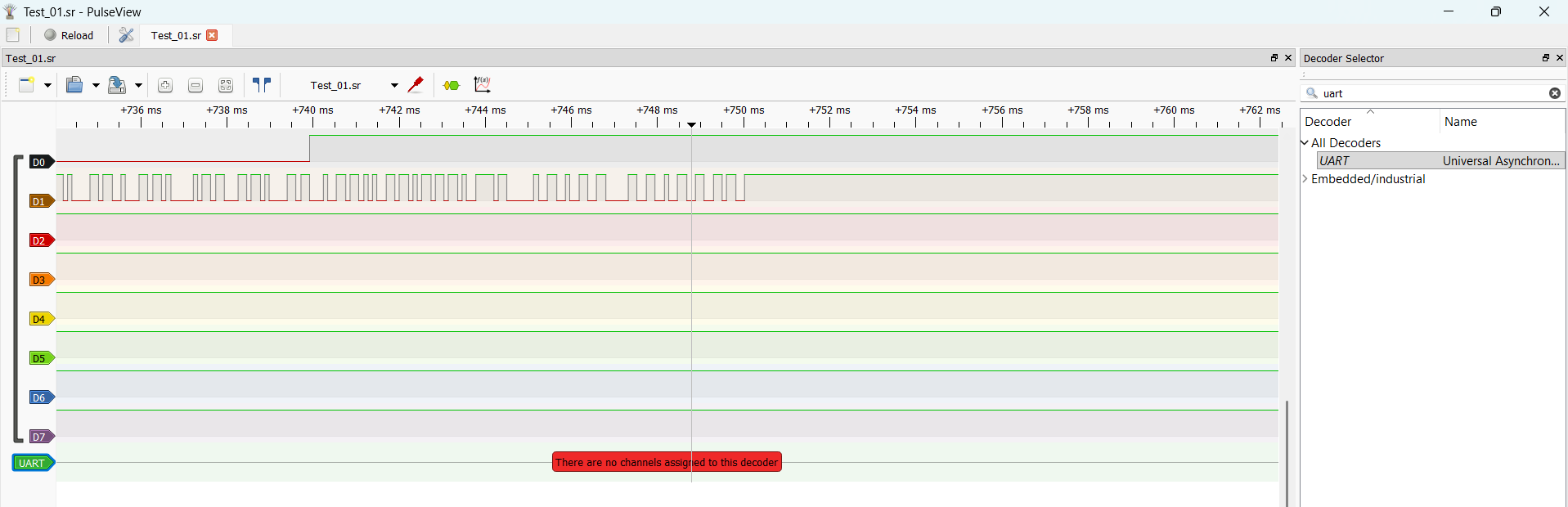Select the UART decoder row
Screen dimensions: 1568x507
coord(1441,161)
